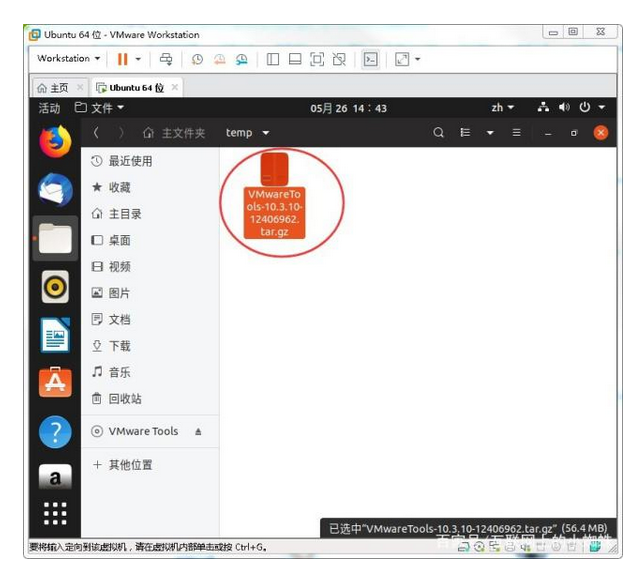The width and height of the screenshot is (640, 567).
Task: Open the VMware console view icon
Action: point(371,60)
